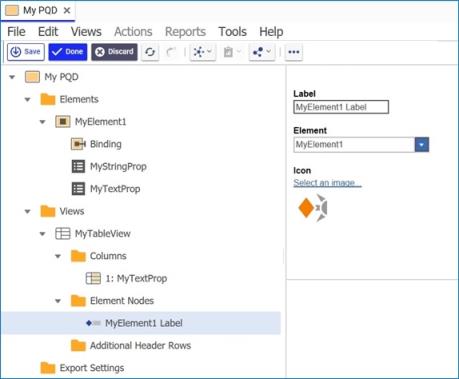Viewport: 459px width, 379px height.
Task: Click the MyTableView table icon
Action: pyautogui.click(x=63, y=234)
